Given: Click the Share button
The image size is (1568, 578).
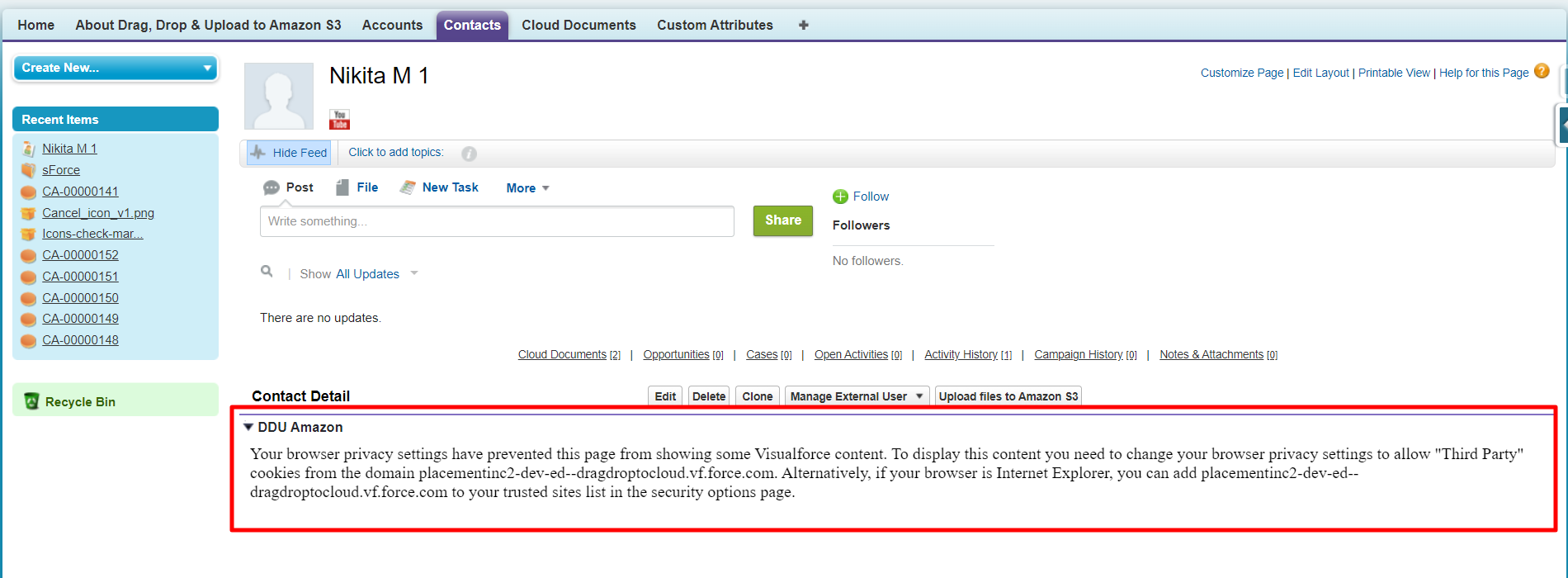Looking at the screenshot, I should [x=783, y=220].
